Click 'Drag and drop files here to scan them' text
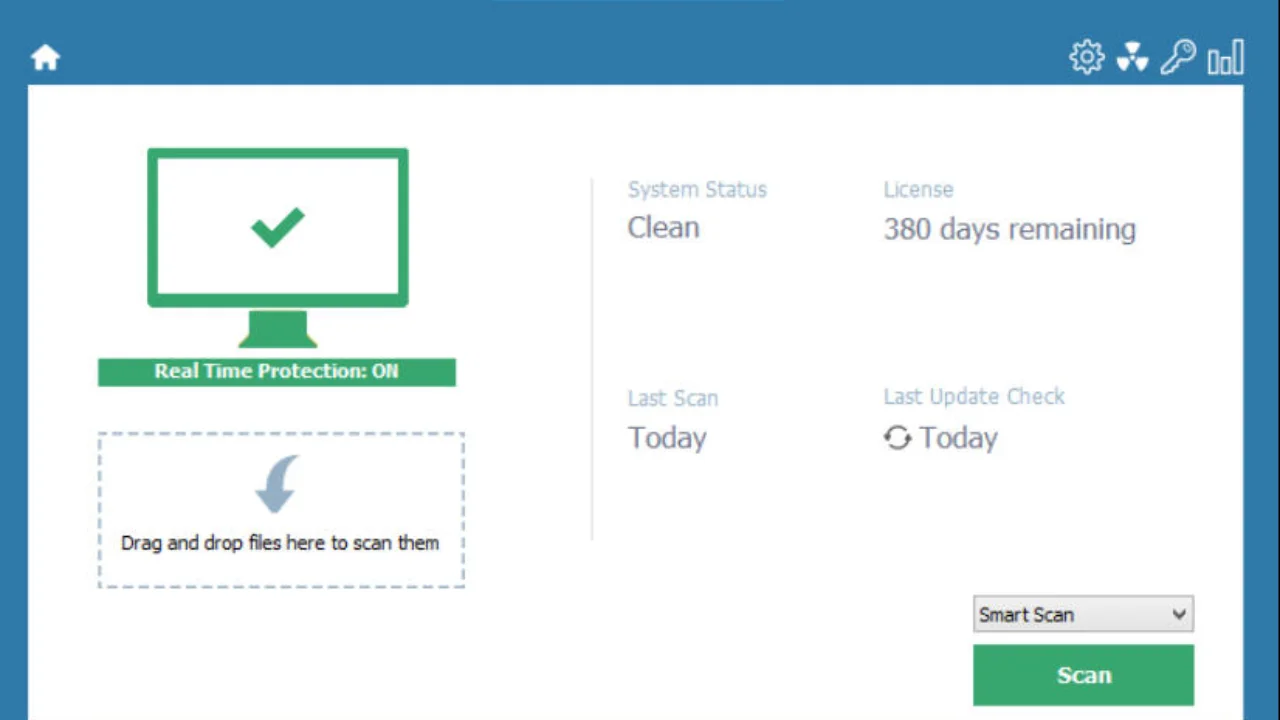The image size is (1280, 720). pos(280,543)
